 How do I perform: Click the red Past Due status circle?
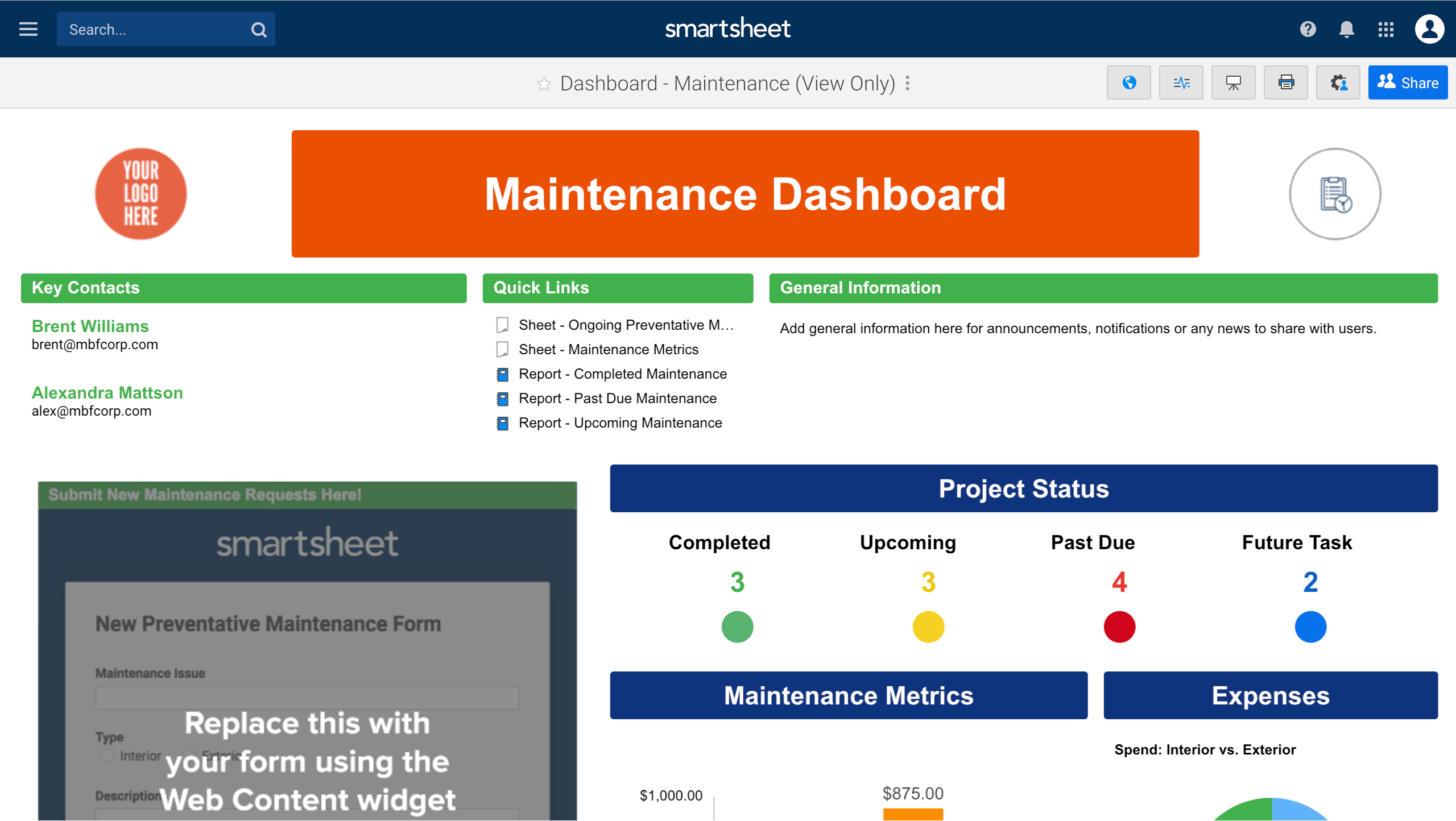point(1119,627)
